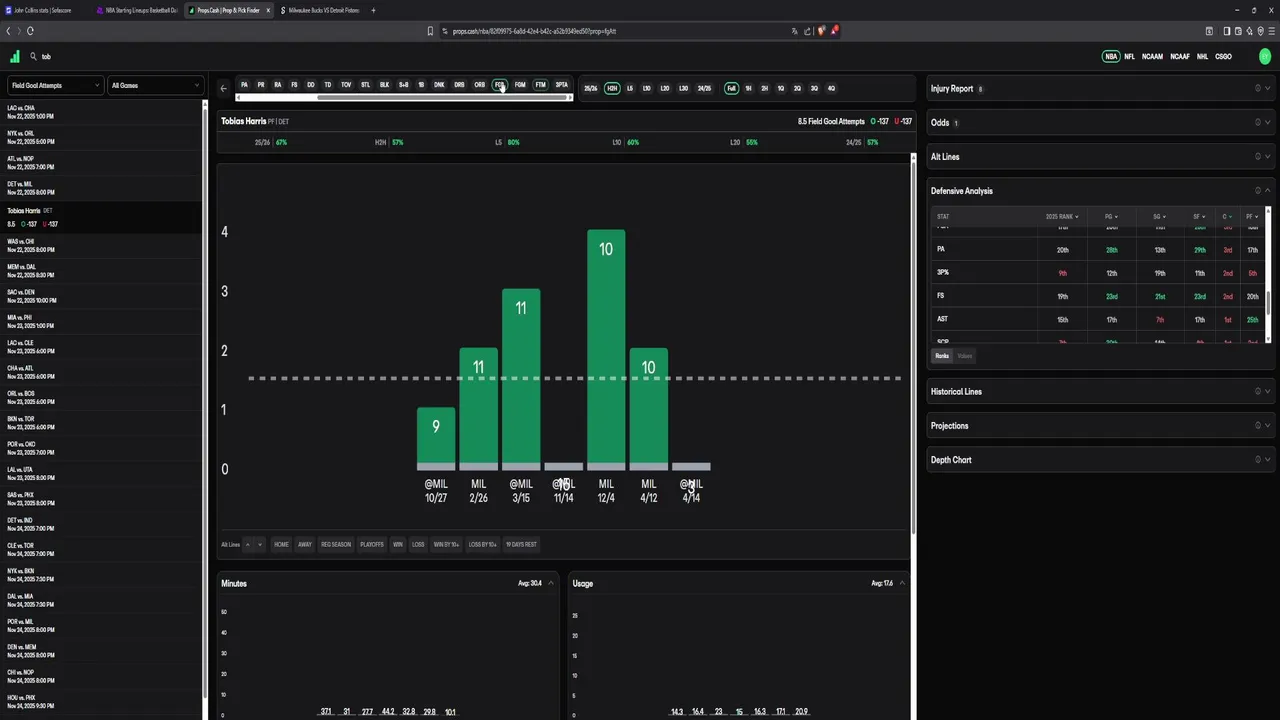Open a new browser tab with plus
Viewport: 1280px width, 720px height.
point(373,10)
